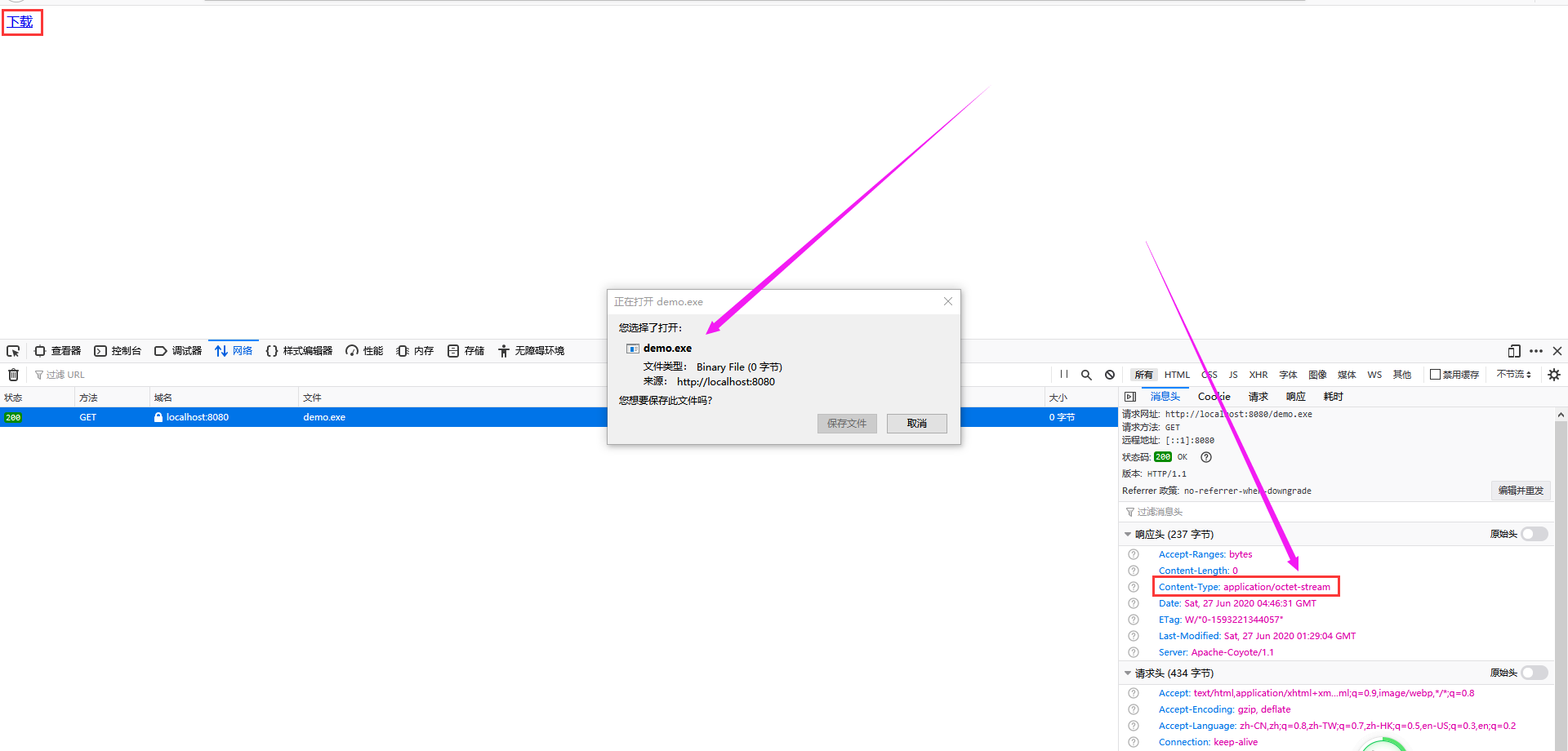Filter requests by 字体 fonts
The image size is (1568, 751).
(x=1288, y=375)
